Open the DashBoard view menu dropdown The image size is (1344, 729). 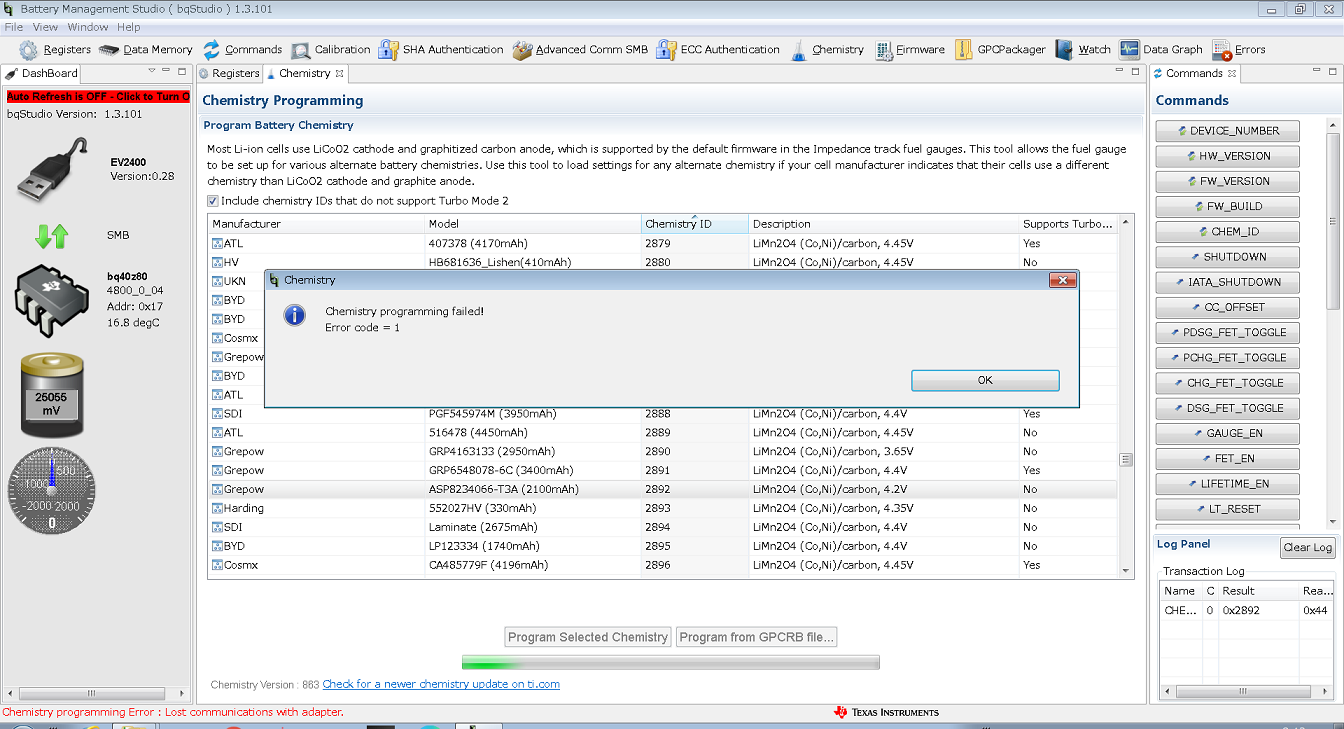[x=152, y=72]
